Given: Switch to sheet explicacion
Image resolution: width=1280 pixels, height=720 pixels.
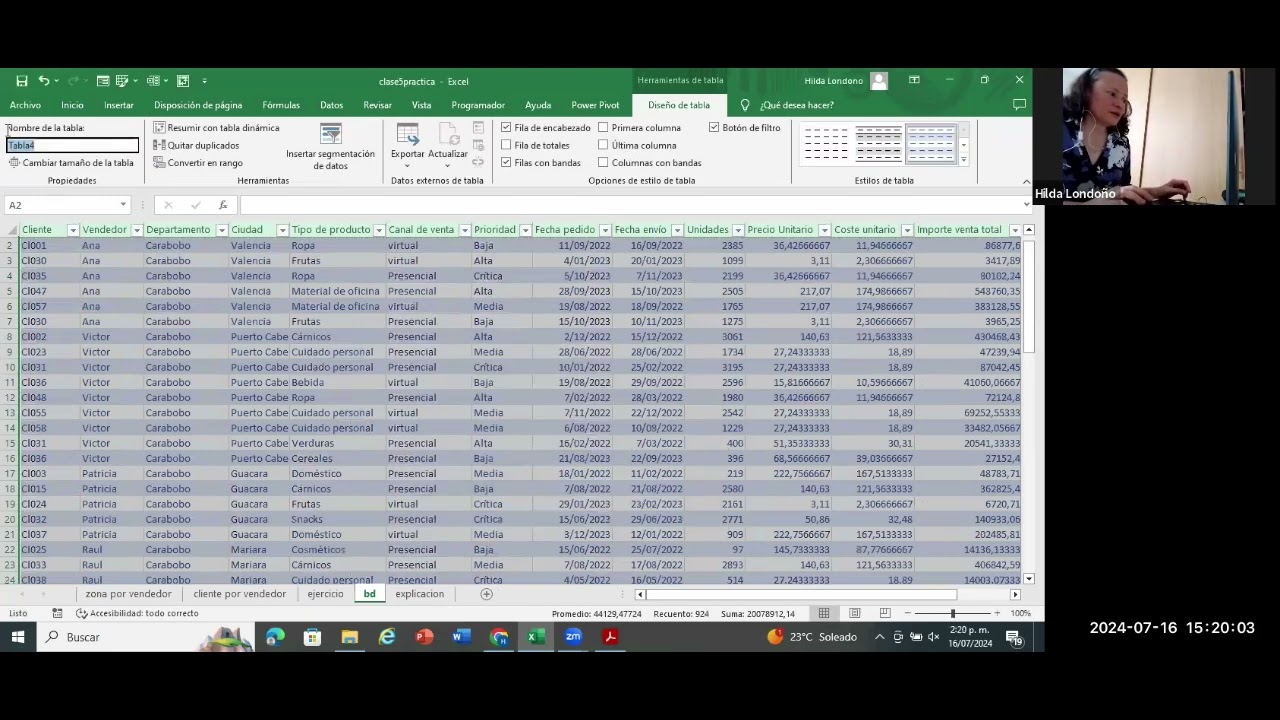Looking at the screenshot, I should 419,594.
